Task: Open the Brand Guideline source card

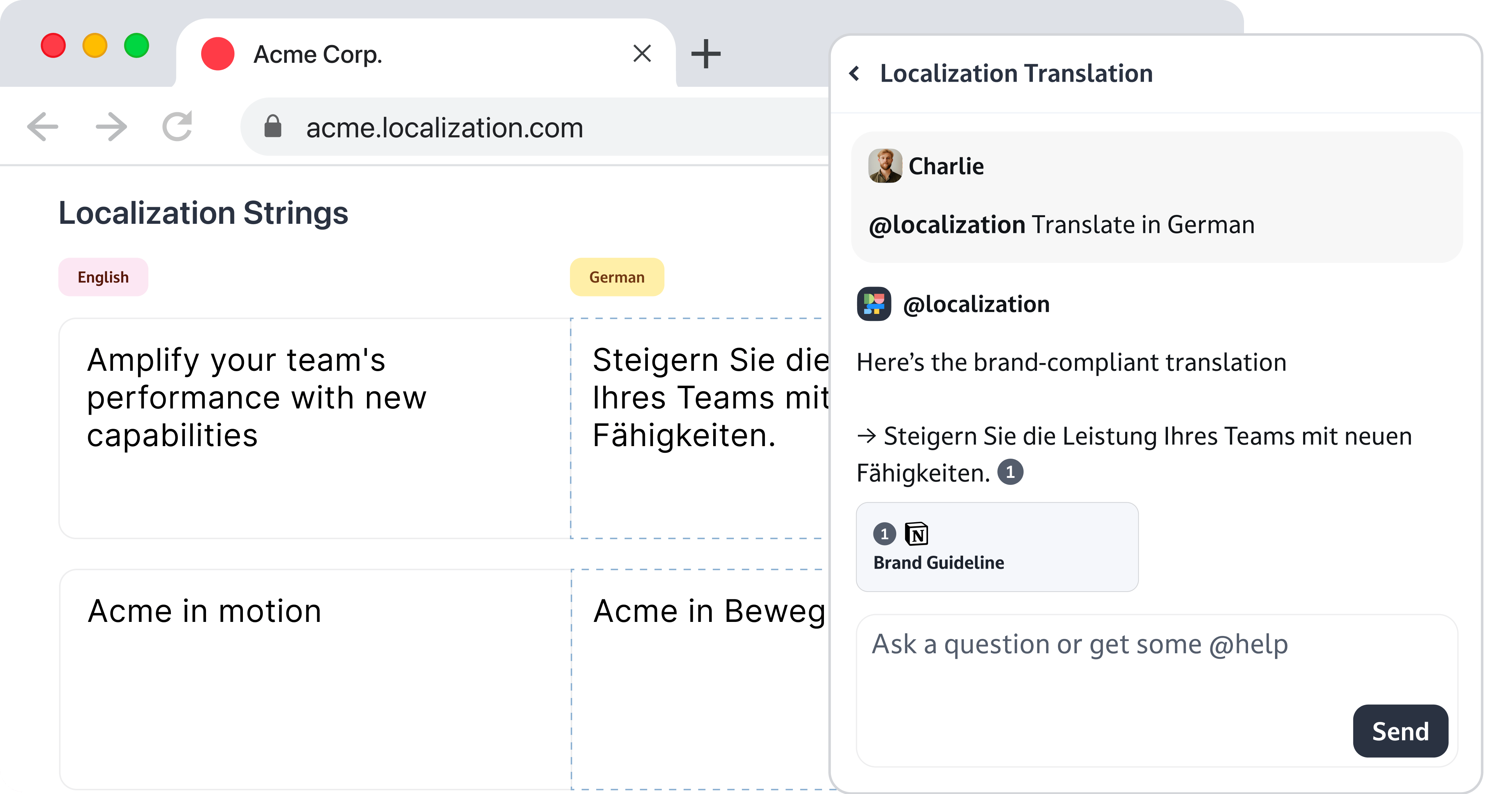Action: pyautogui.click(x=997, y=547)
